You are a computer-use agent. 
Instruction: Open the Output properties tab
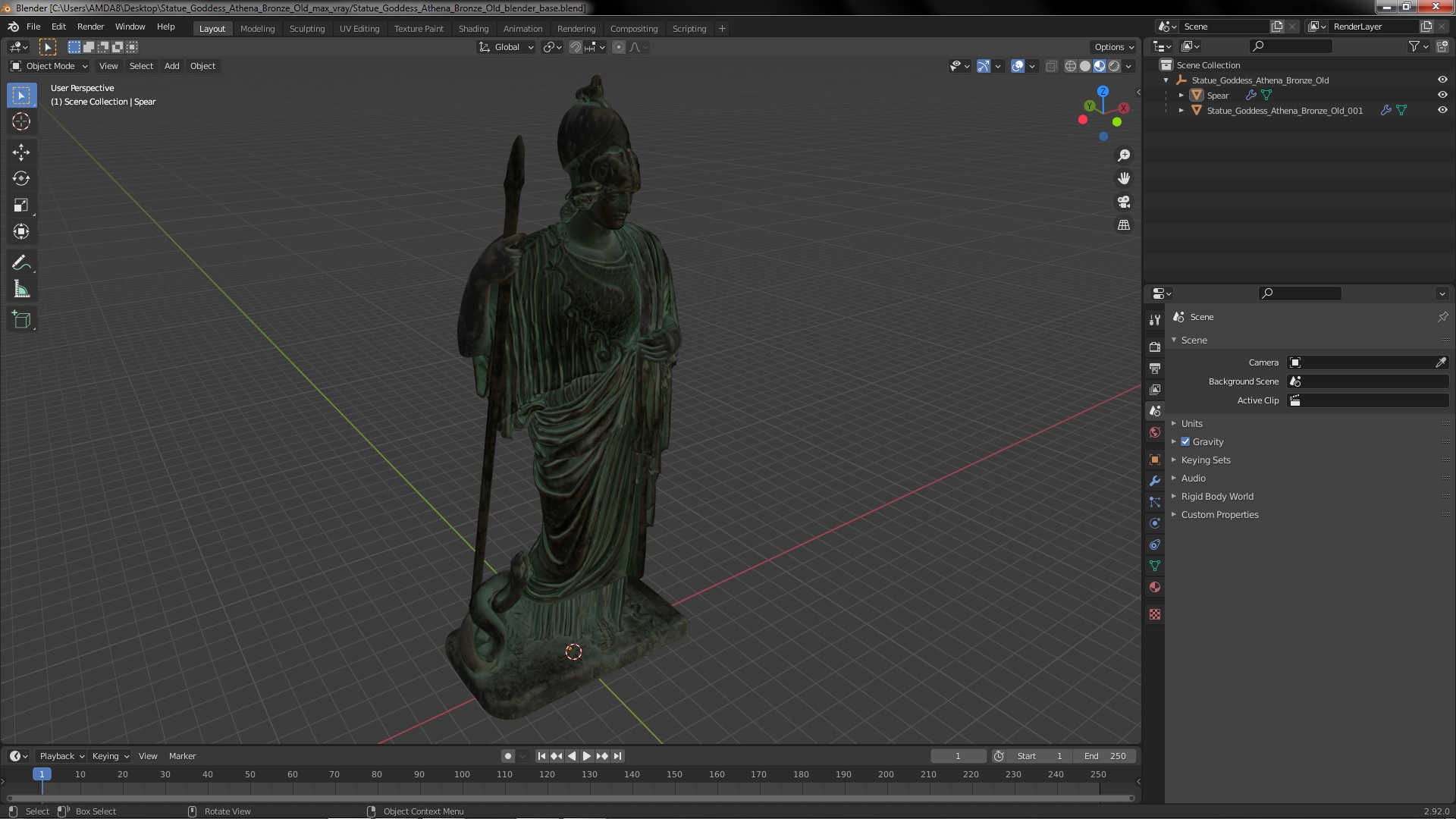click(x=1155, y=368)
